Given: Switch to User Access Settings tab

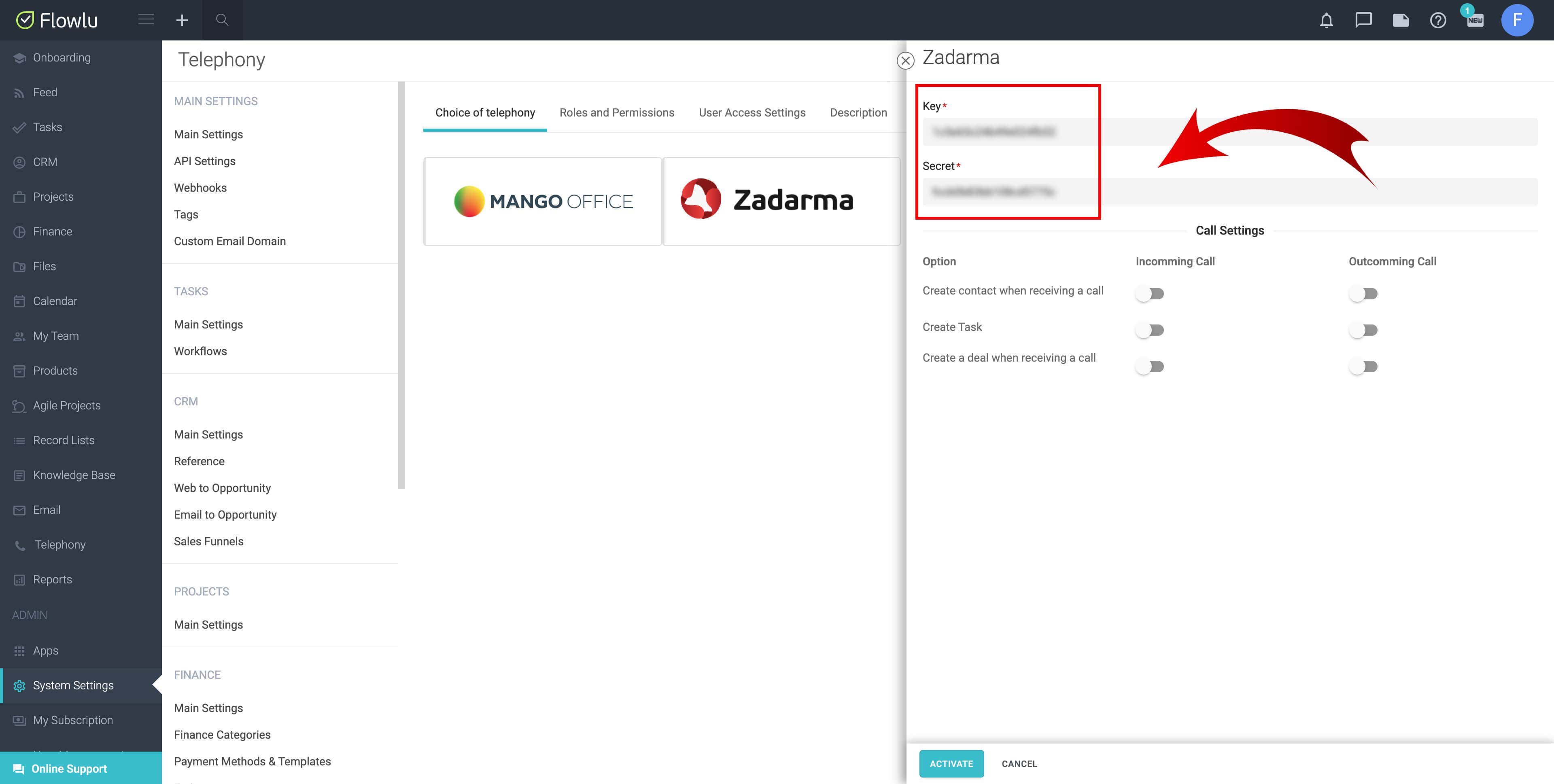Looking at the screenshot, I should pyautogui.click(x=752, y=112).
